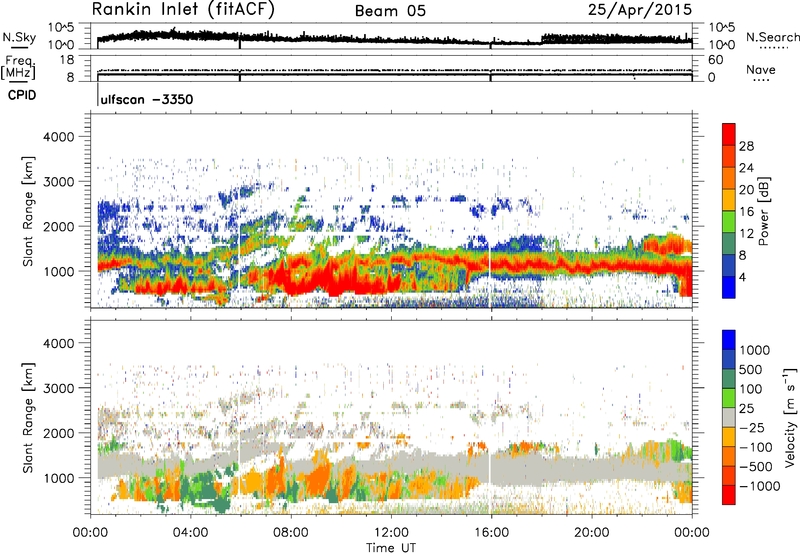
Task: Click the '04:00' time axis tick label
Action: click(x=190, y=533)
